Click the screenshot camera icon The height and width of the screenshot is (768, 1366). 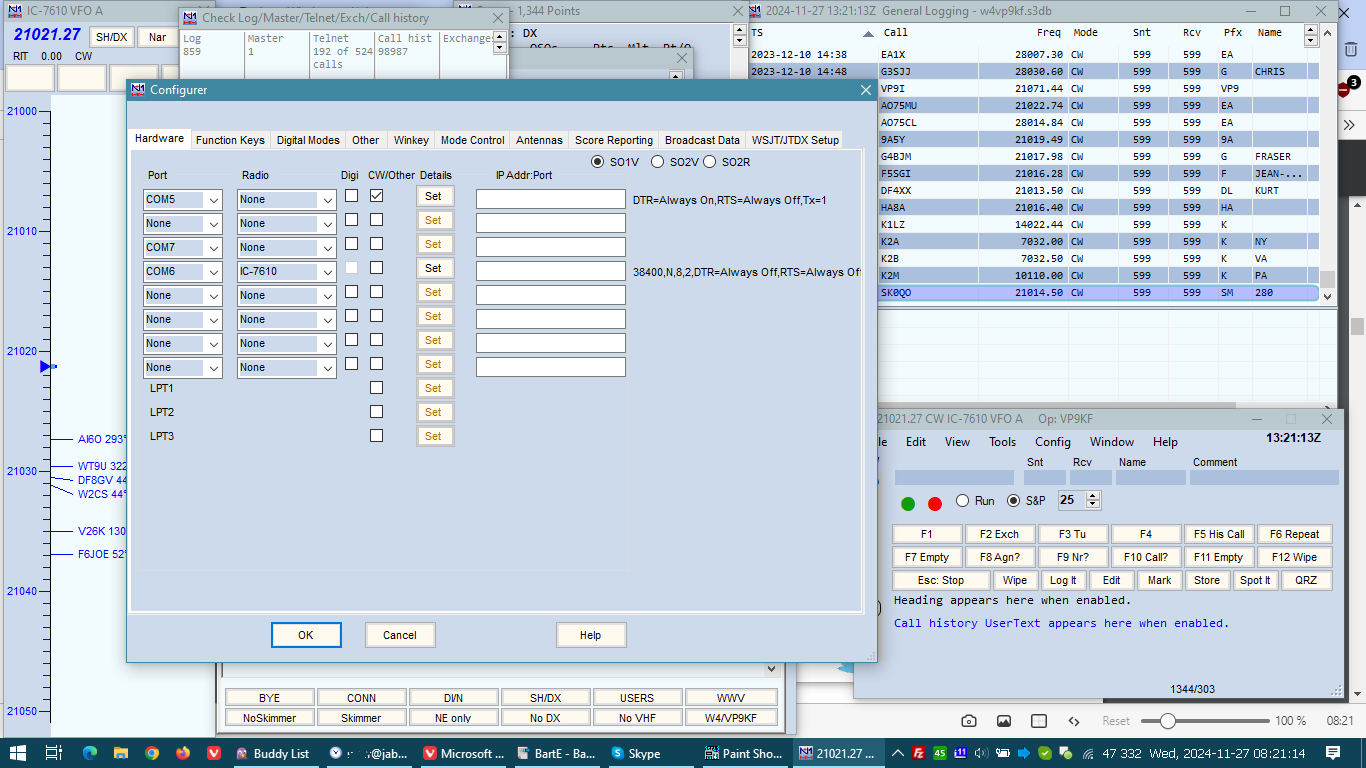(969, 721)
